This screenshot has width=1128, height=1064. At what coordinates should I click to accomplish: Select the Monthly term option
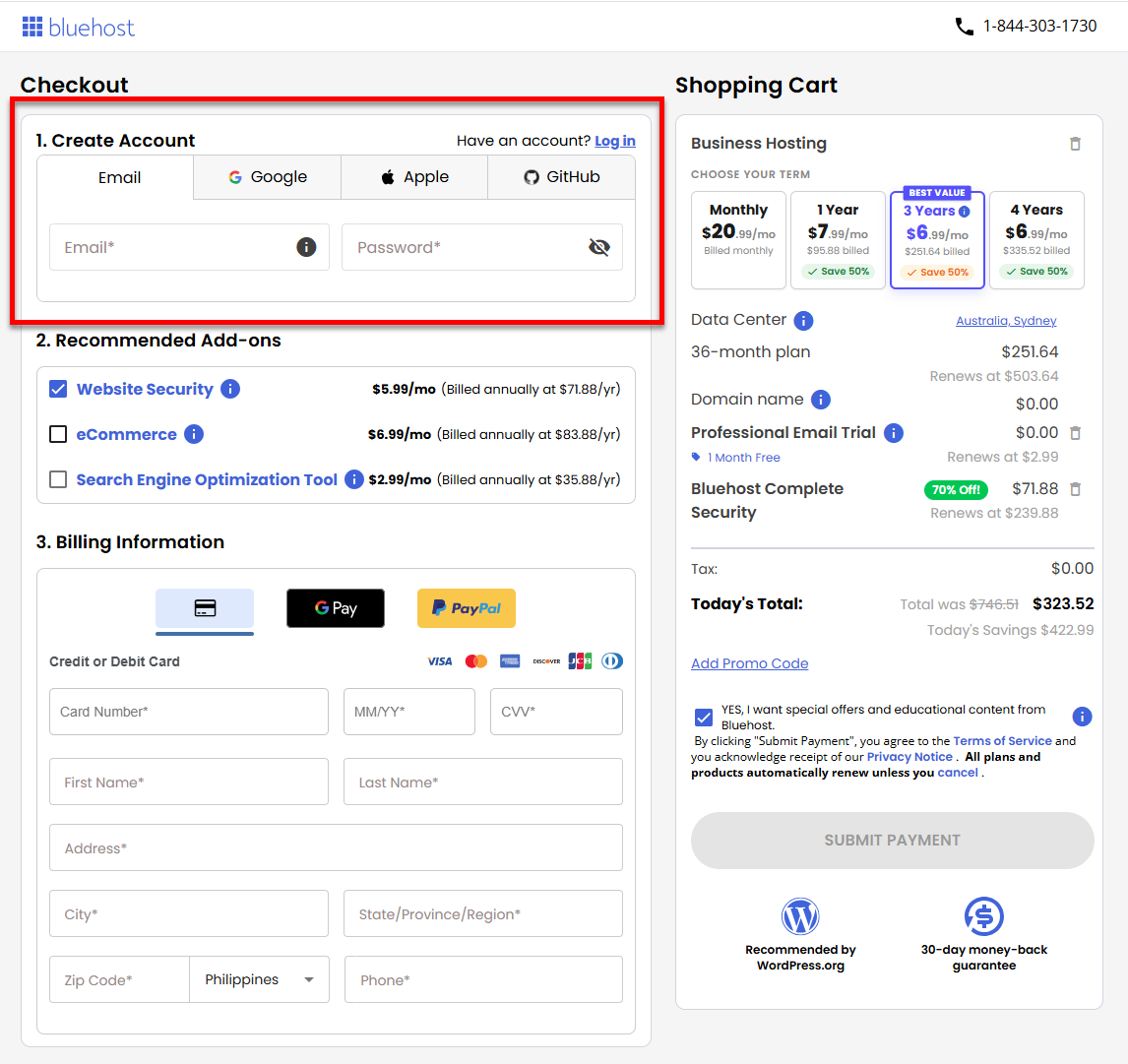[x=738, y=240]
